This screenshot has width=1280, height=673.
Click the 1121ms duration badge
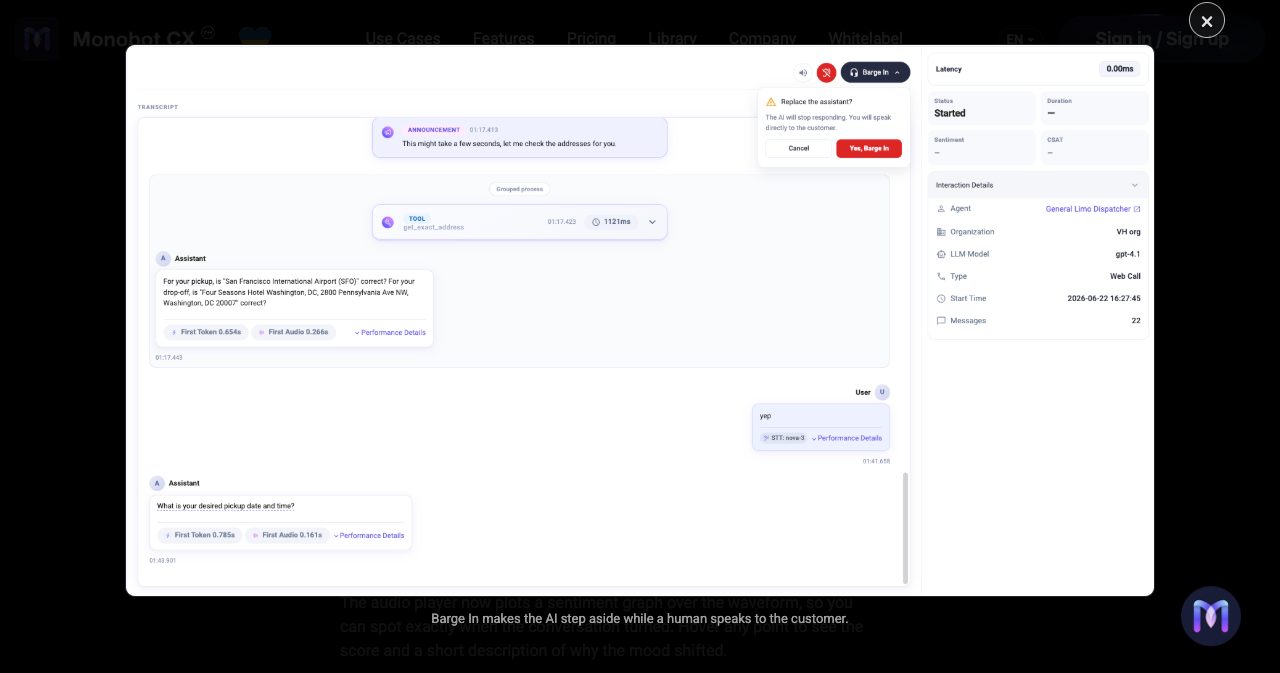click(612, 222)
